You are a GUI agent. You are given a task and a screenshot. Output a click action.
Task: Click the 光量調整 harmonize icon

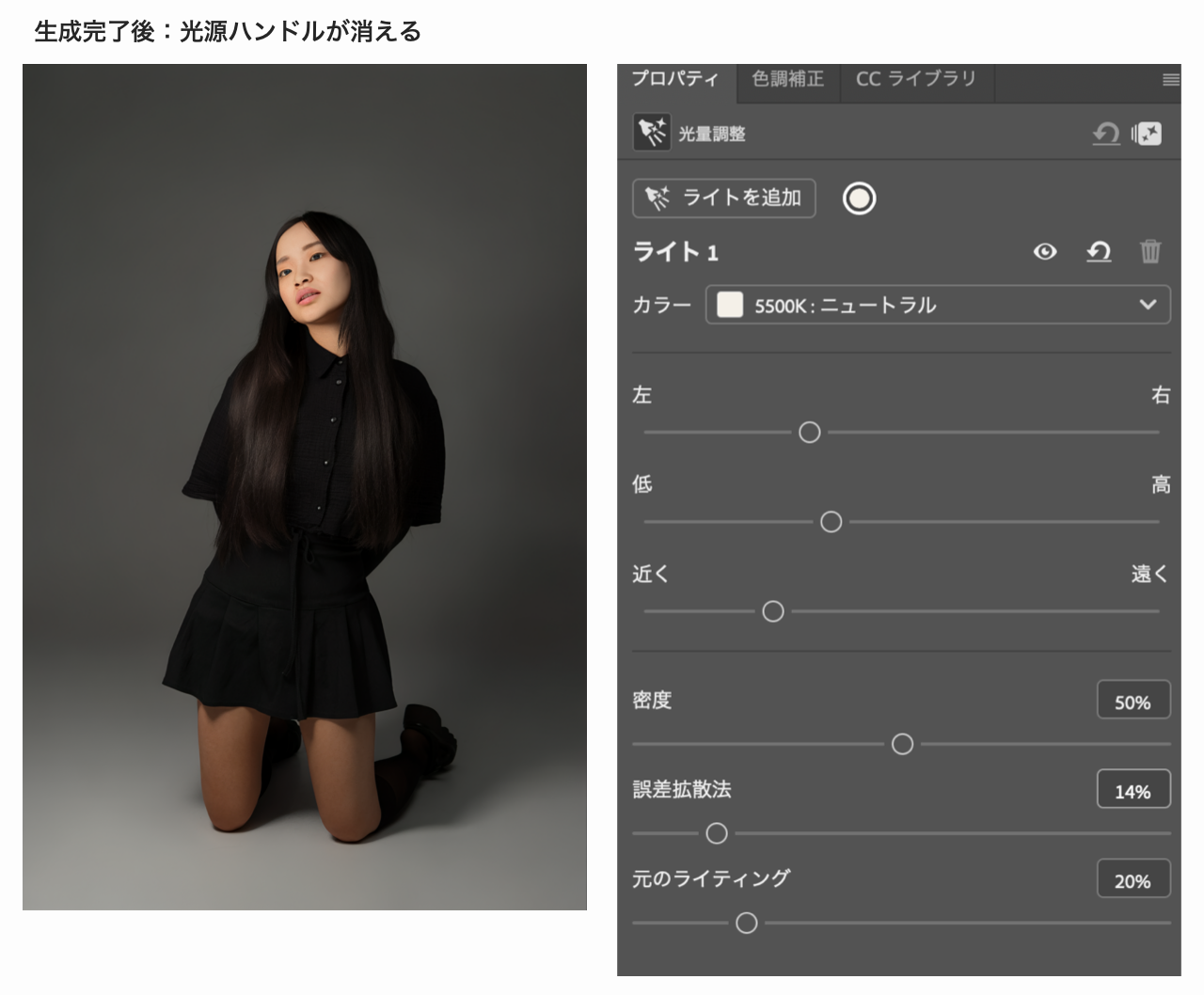click(x=652, y=133)
